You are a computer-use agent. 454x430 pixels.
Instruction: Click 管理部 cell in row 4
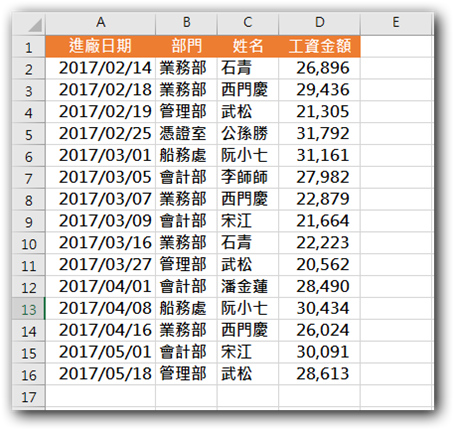[186, 112]
